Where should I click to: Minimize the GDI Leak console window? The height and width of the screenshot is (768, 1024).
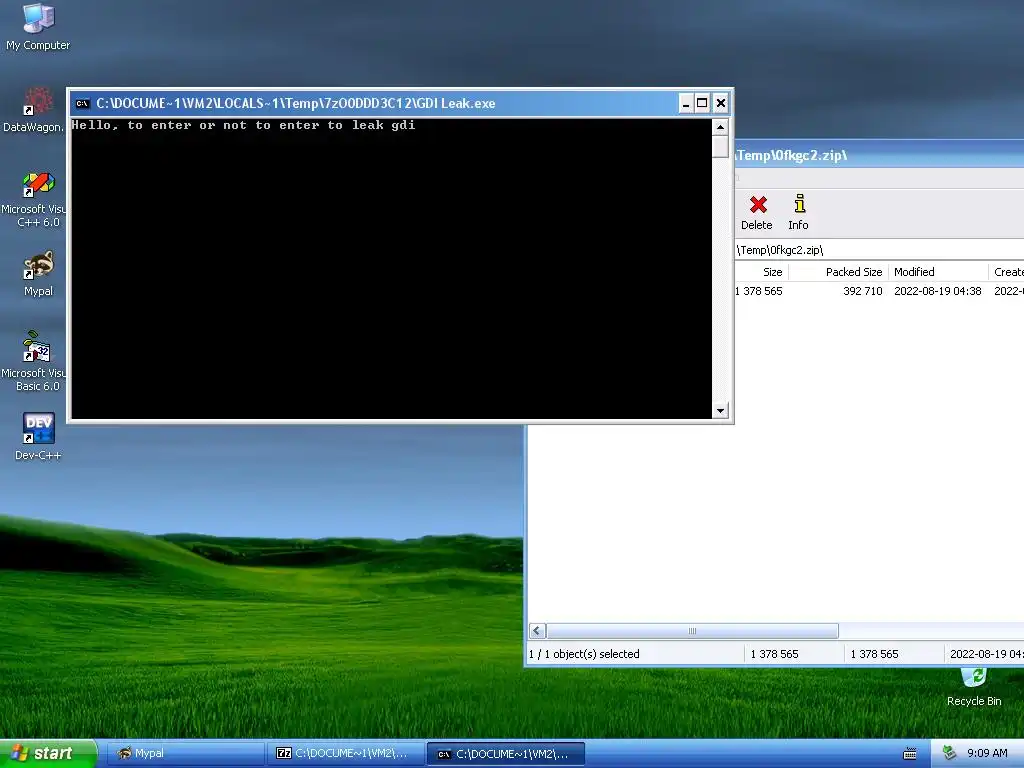click(686, 103)
